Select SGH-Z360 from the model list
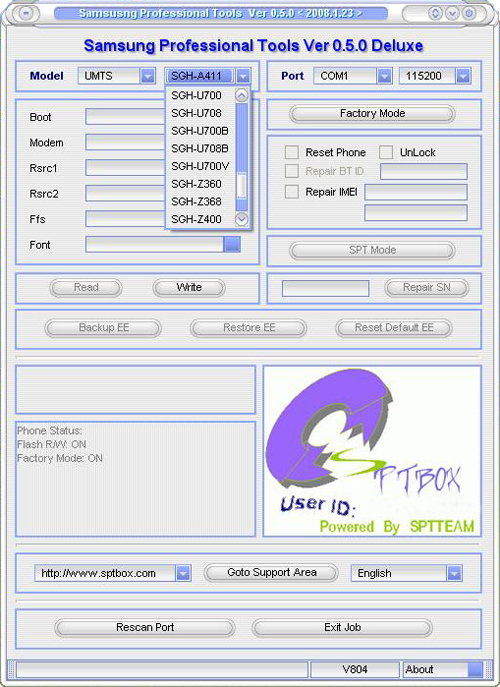The width and height of the screenshot is (500, 687). click(196, 184)
